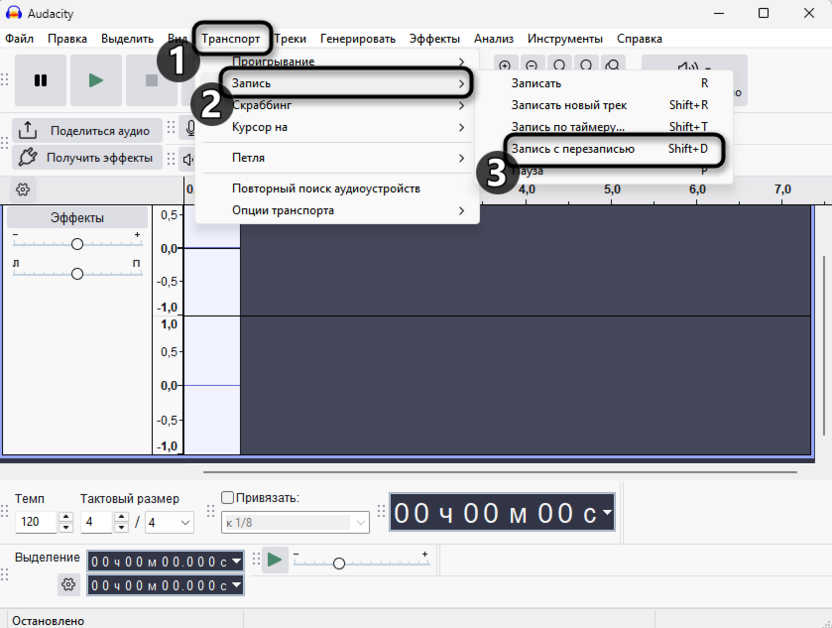The height and width of the screenshot is (628, 832).
Task: Click the horizontal scrollbar below the track
Action: point(500,472)
